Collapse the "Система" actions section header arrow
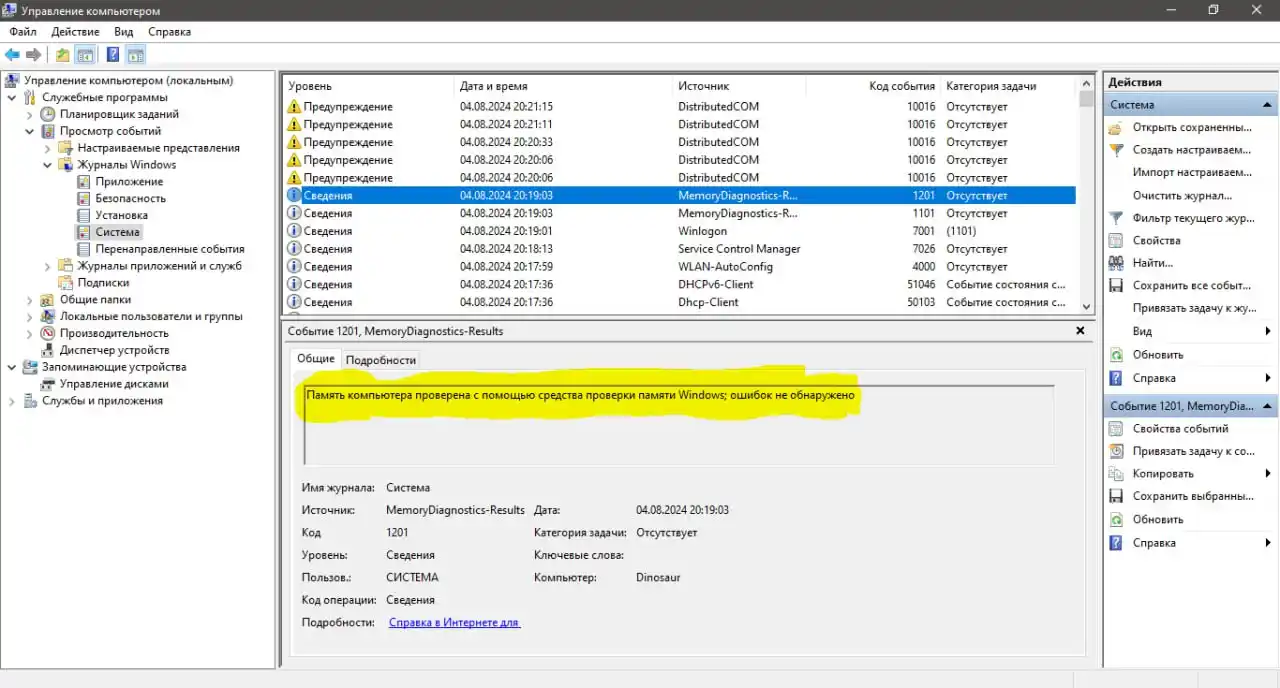 [x=1267, y=105]
